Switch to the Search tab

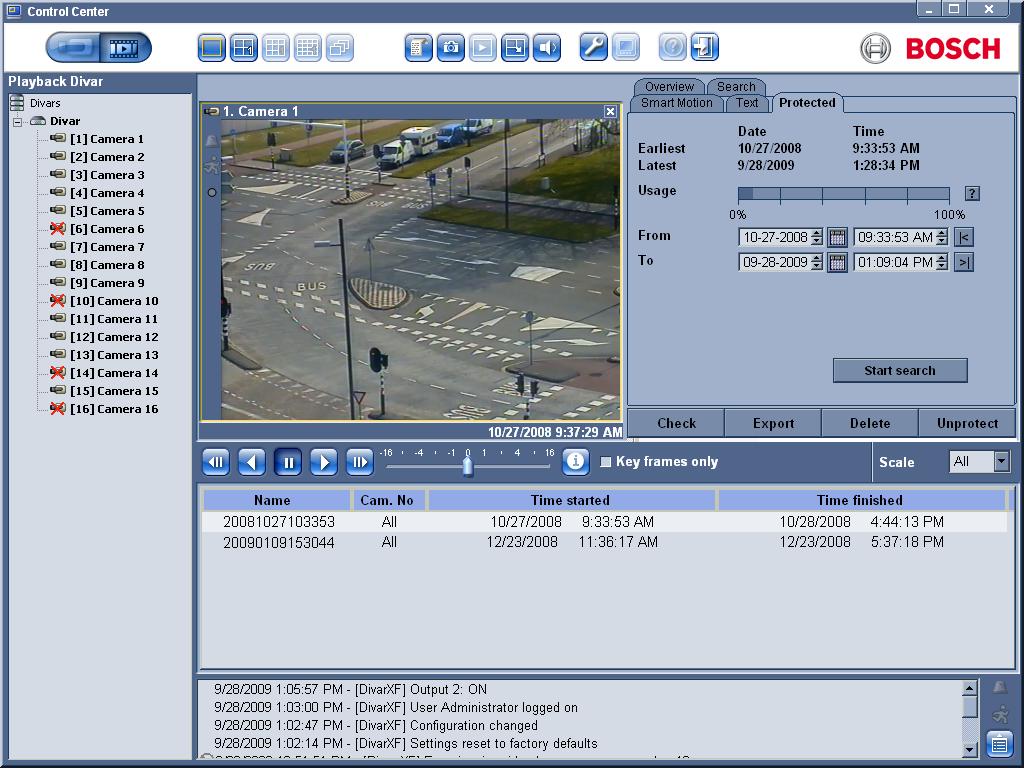click(736, 86)
